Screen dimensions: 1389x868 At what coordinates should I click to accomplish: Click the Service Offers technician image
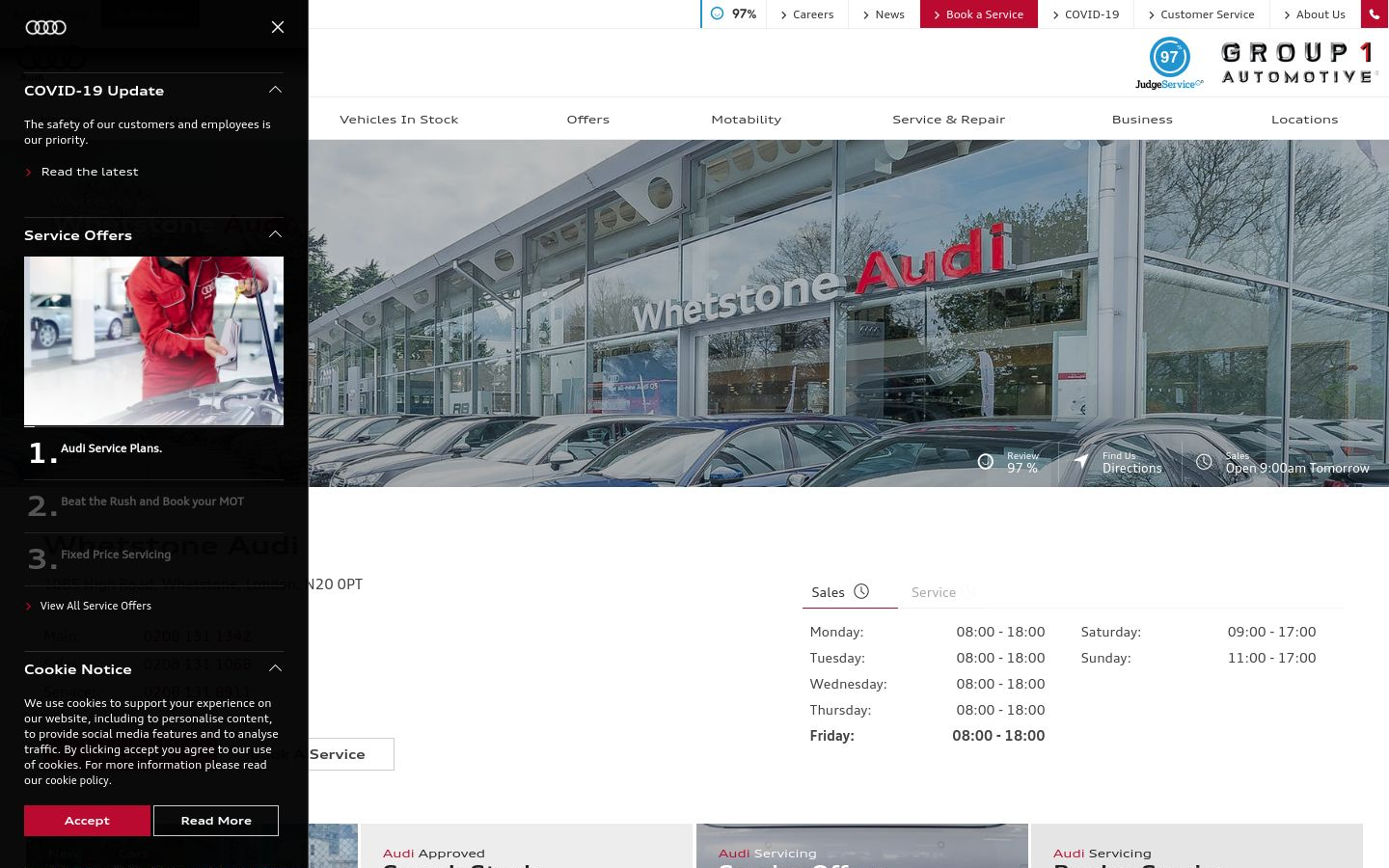153,340
